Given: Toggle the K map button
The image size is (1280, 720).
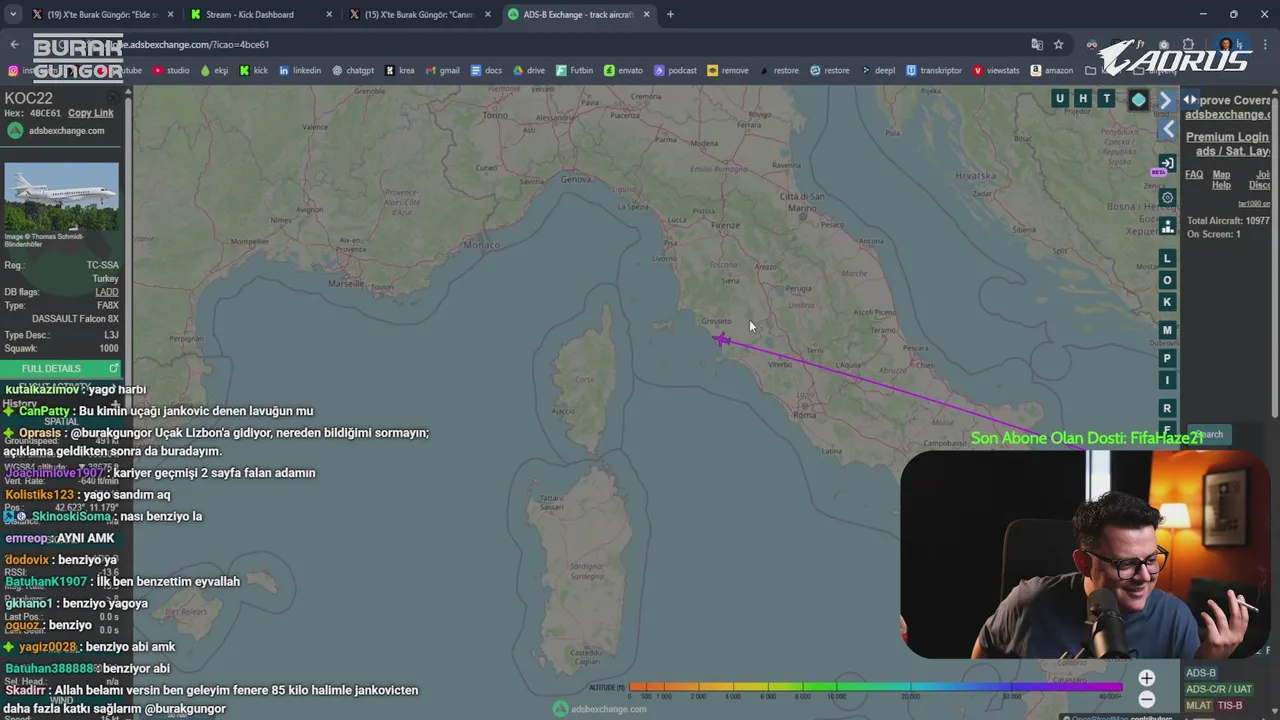Looking at the screenshot, I should pos(1167,302).
